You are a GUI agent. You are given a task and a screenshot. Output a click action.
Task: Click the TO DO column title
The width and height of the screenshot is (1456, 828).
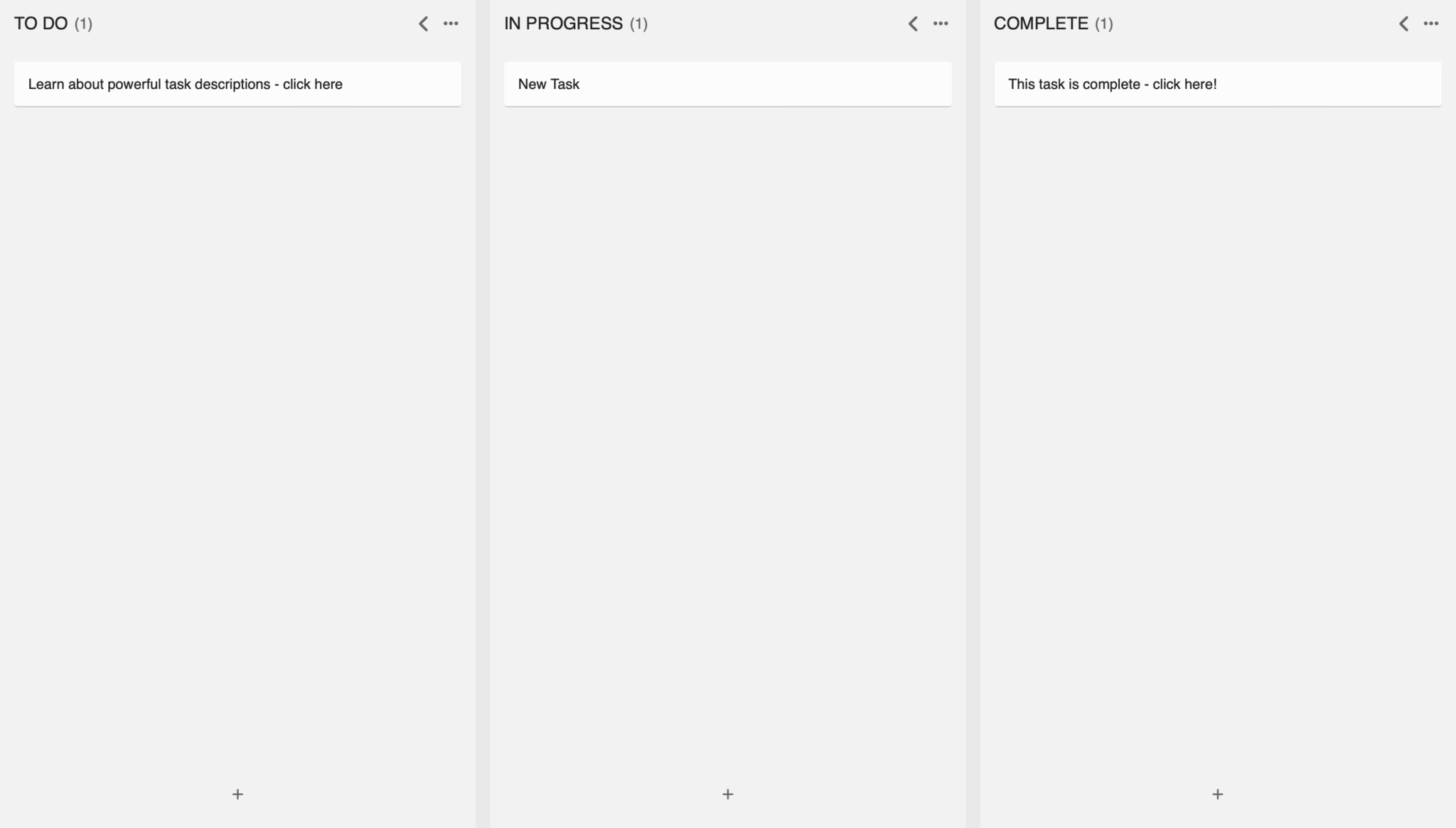(x=41, y=23)
